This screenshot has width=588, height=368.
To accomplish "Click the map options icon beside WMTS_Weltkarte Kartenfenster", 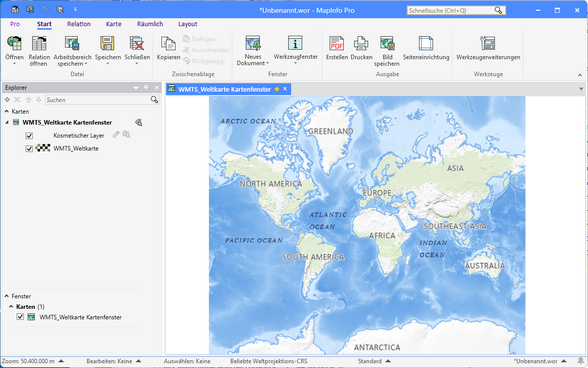I will pos(138,123).
